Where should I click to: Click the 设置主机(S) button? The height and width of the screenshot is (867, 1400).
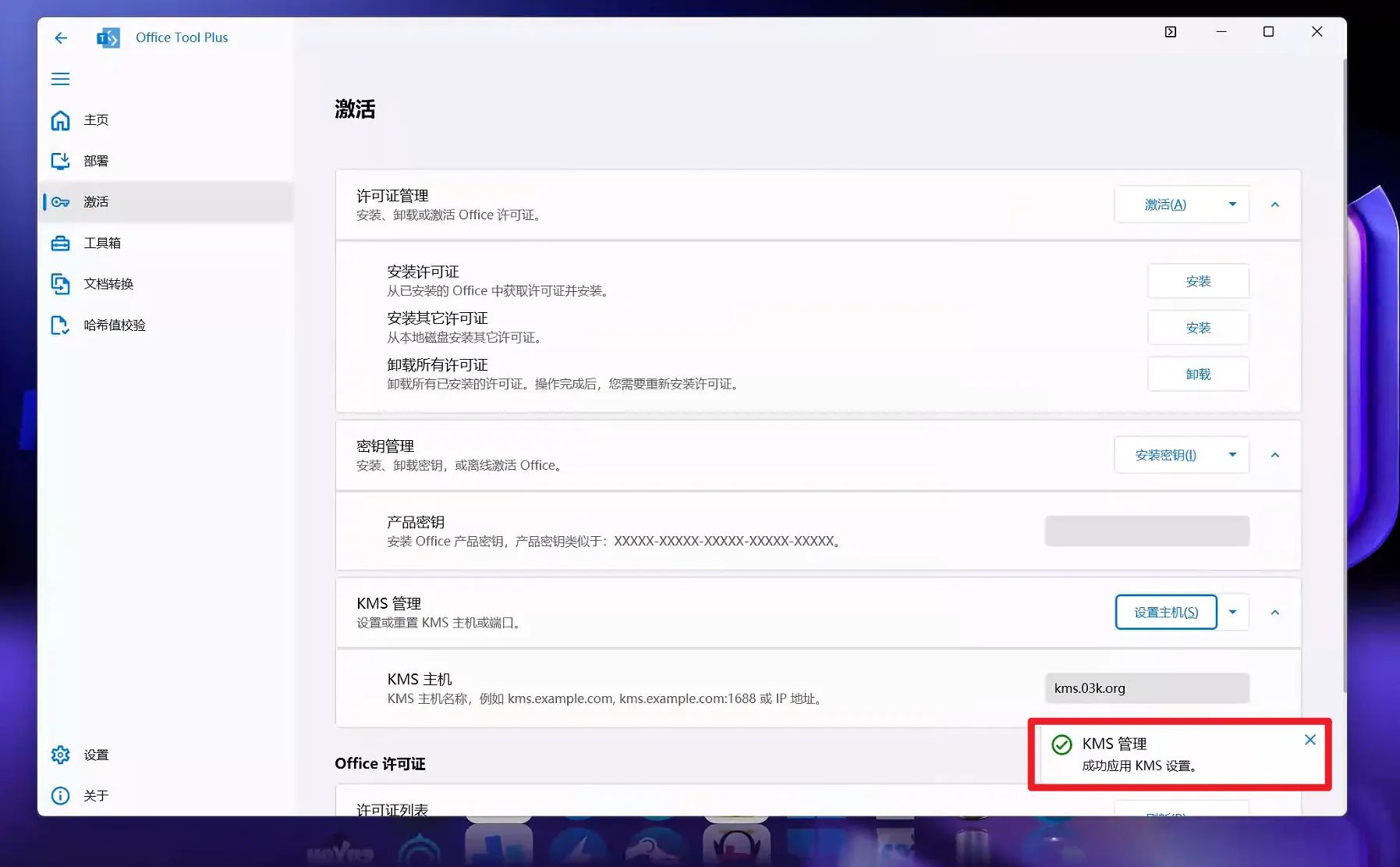(1166, 613)
